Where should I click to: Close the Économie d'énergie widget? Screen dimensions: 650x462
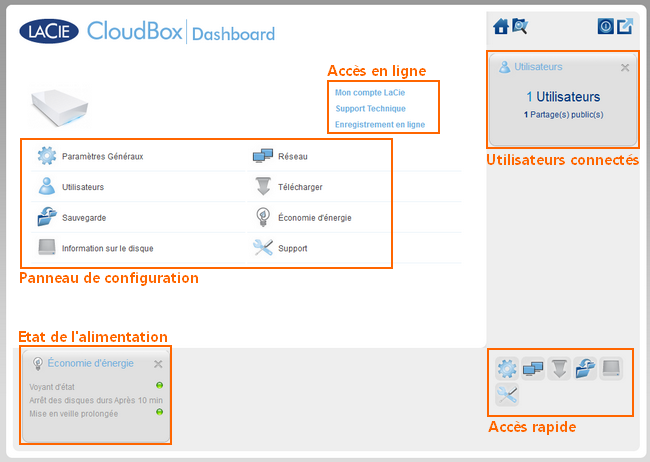[x=158, y=364]
